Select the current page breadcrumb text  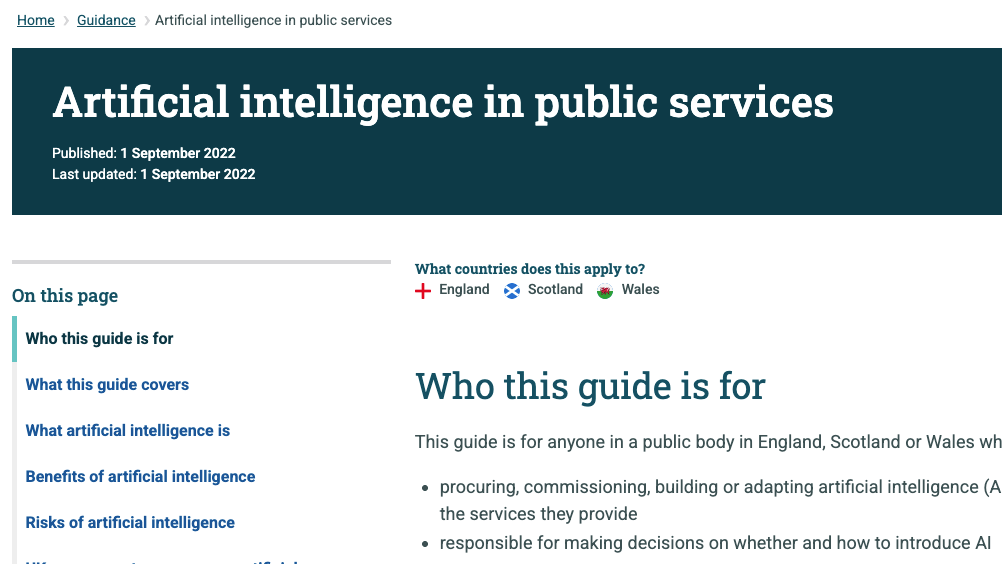(273, 20)
